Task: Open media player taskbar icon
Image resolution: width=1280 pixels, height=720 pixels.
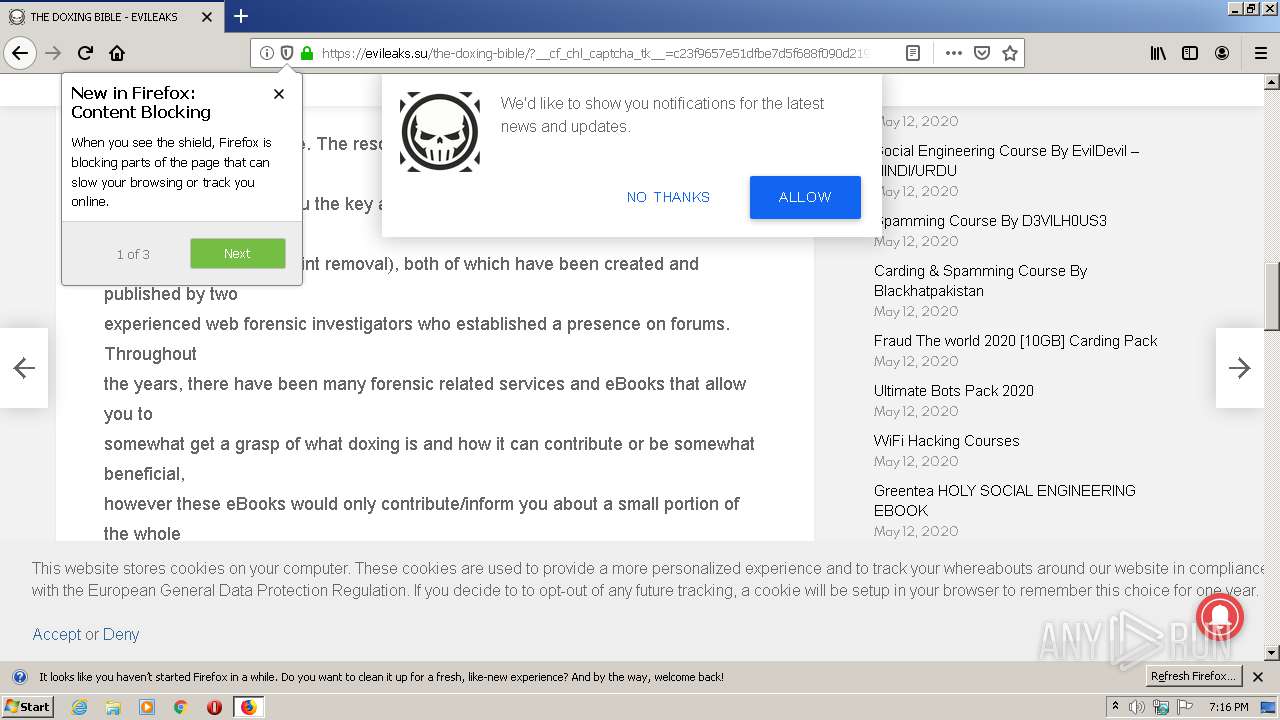Action: [147, 707]
